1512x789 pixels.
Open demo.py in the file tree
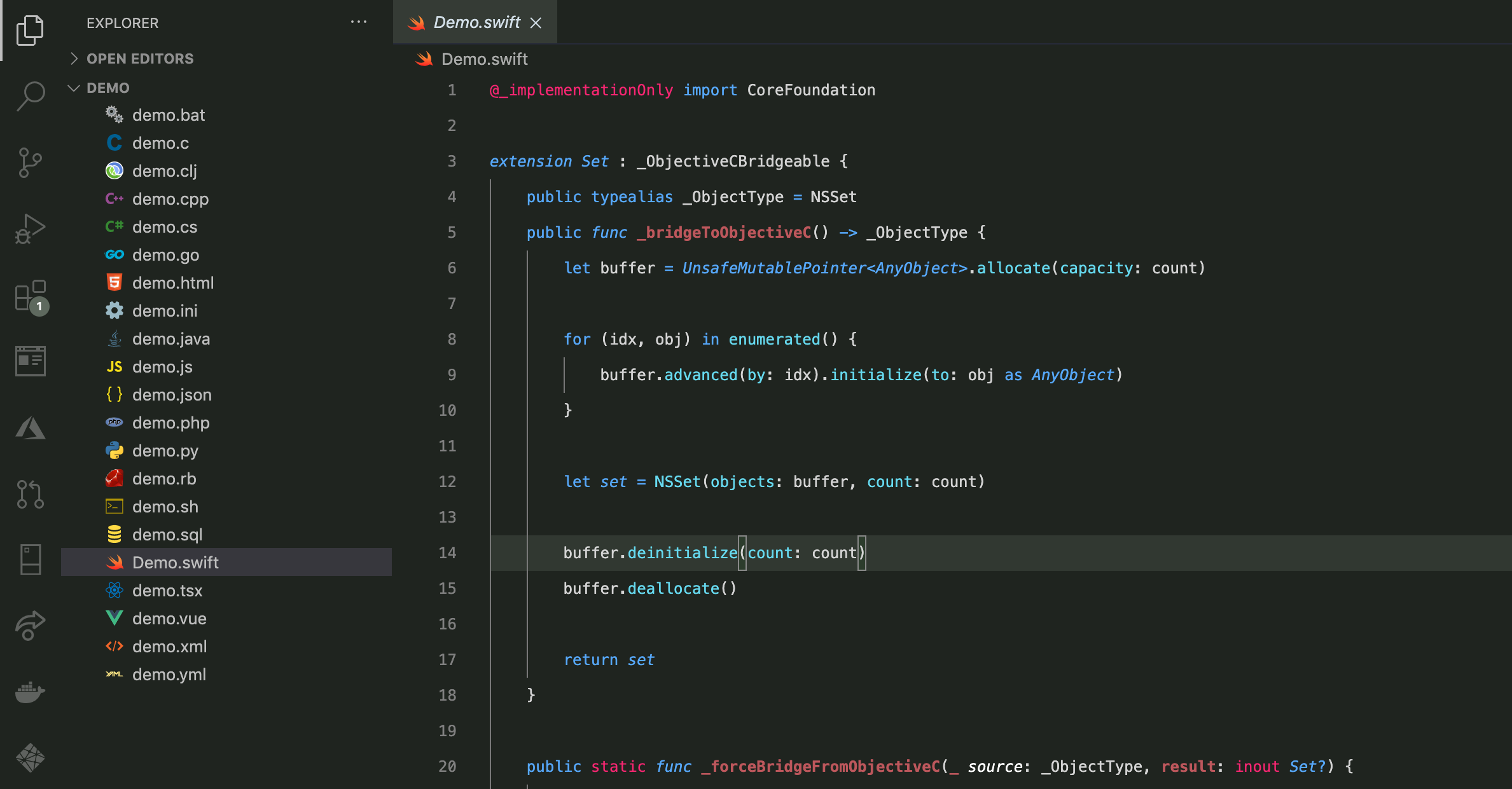tap(165, 451)
